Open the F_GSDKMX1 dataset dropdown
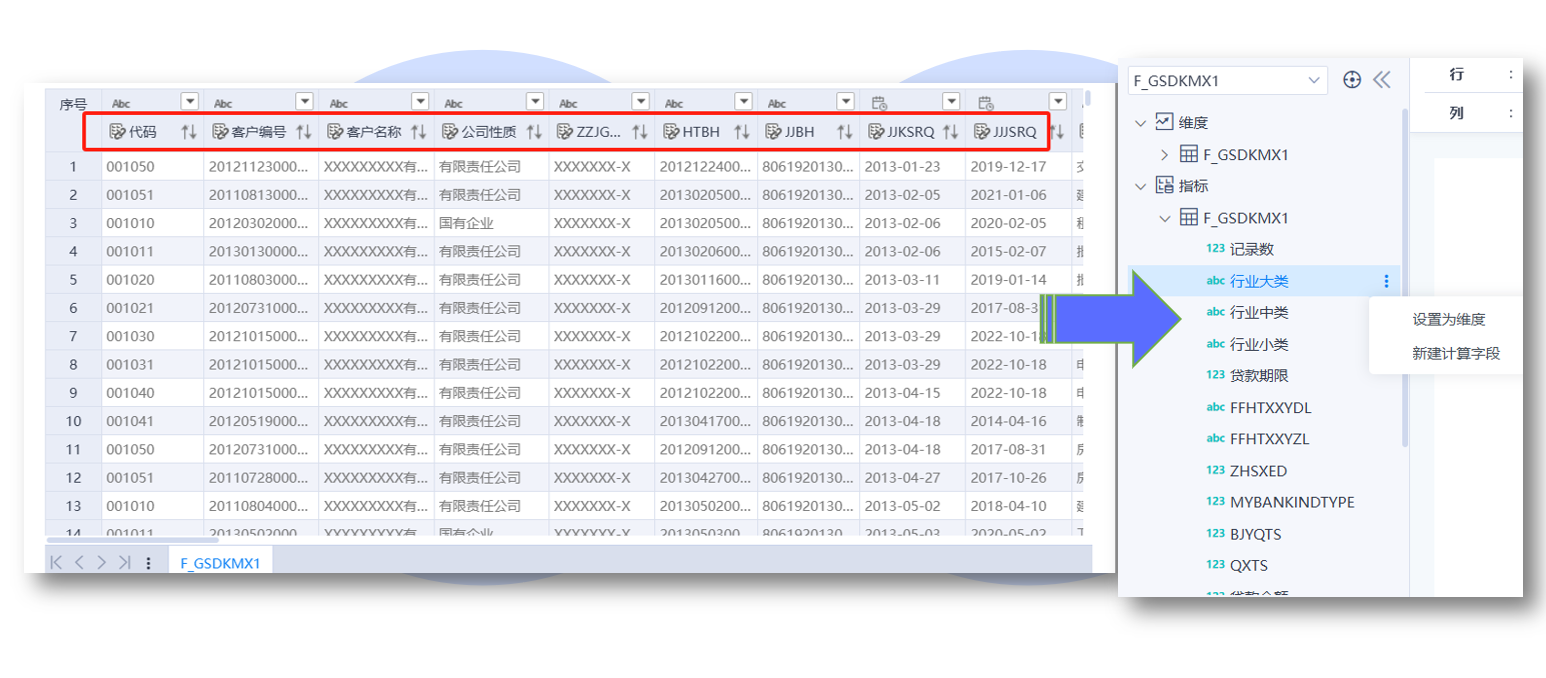Screen dimensions: 1546x678 coord(1313,80)
